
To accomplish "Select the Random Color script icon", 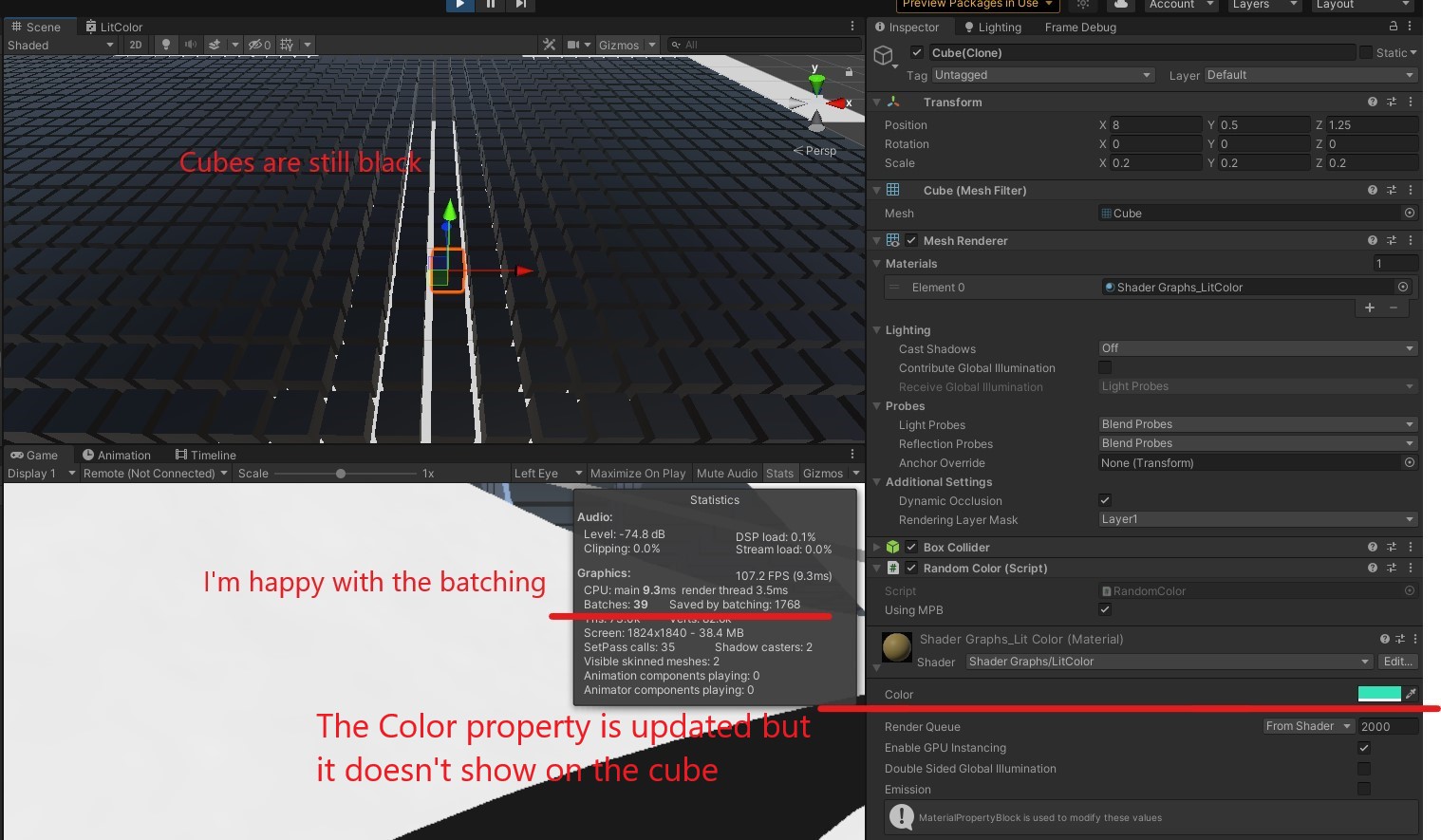I will coord(892,568).
